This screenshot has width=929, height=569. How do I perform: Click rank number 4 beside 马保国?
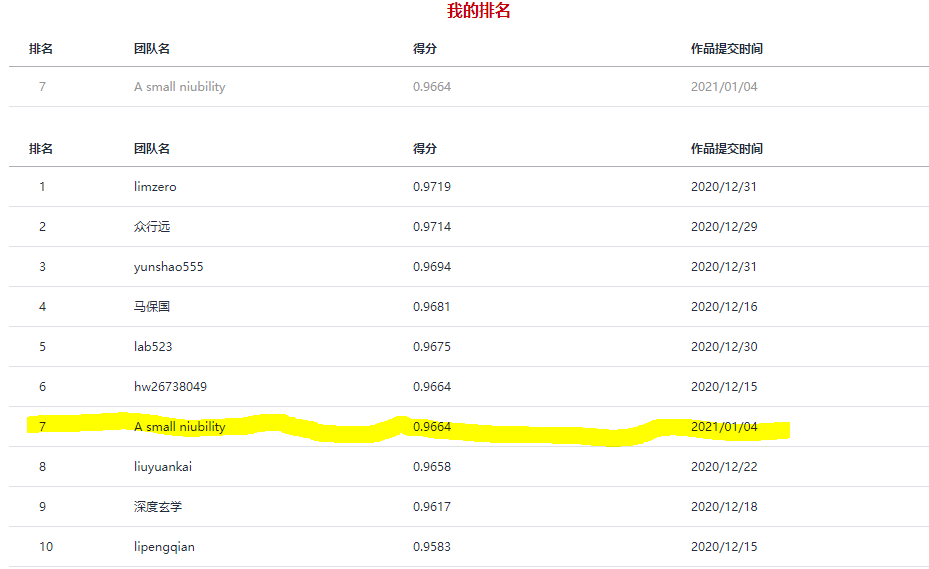(x=42, y=306)
